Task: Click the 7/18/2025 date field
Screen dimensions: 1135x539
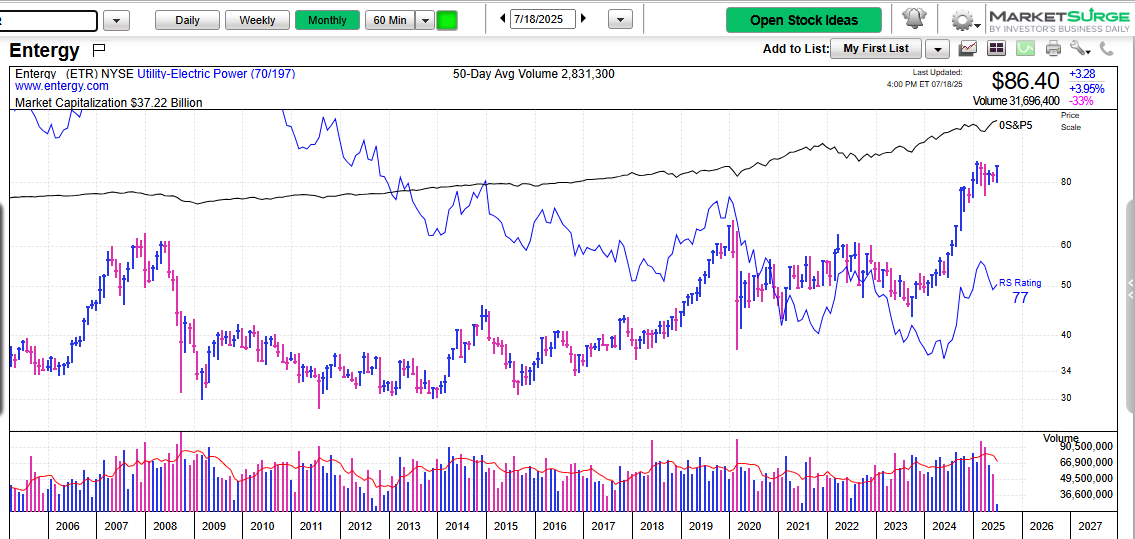Action: (542, 19)
